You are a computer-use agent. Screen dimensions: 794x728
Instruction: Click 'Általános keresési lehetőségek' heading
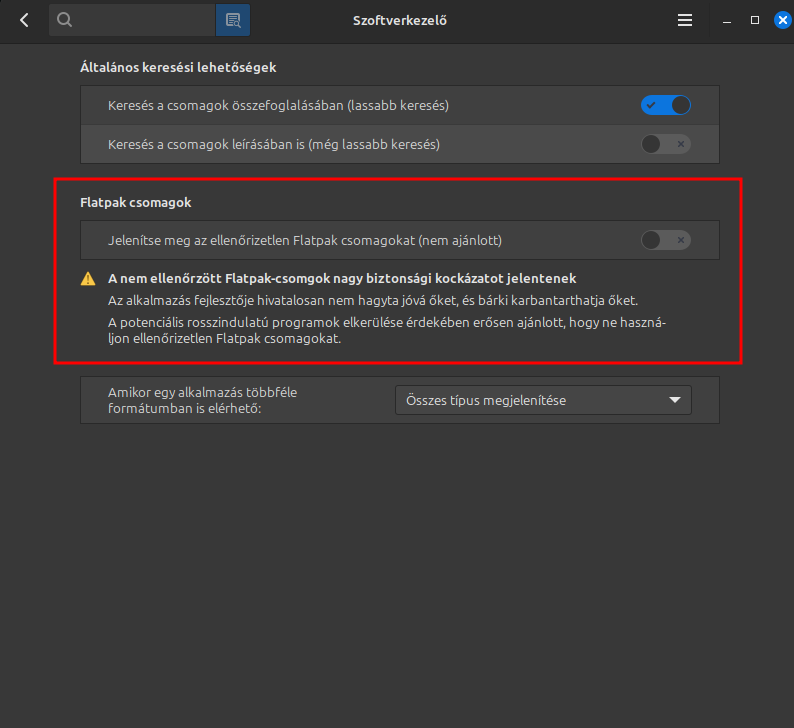click(178, 67)
